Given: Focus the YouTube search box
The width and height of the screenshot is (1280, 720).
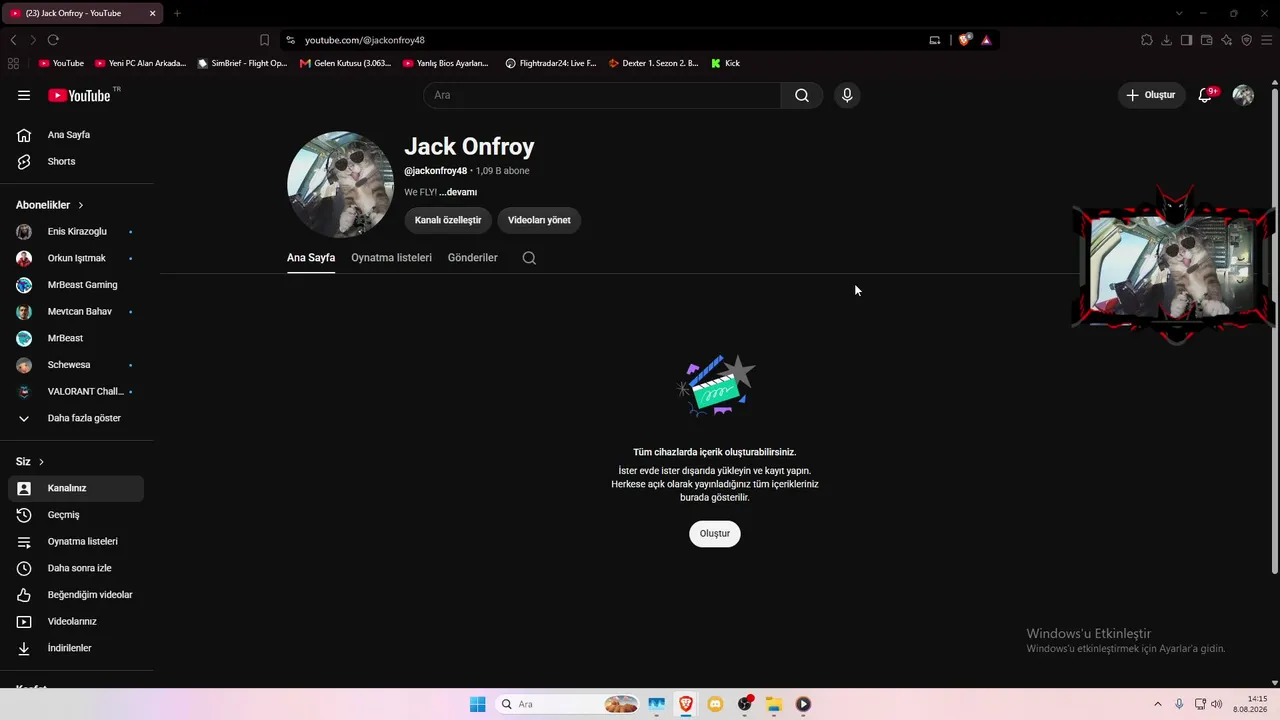Looking at the screenshot, I should (602, 95).
